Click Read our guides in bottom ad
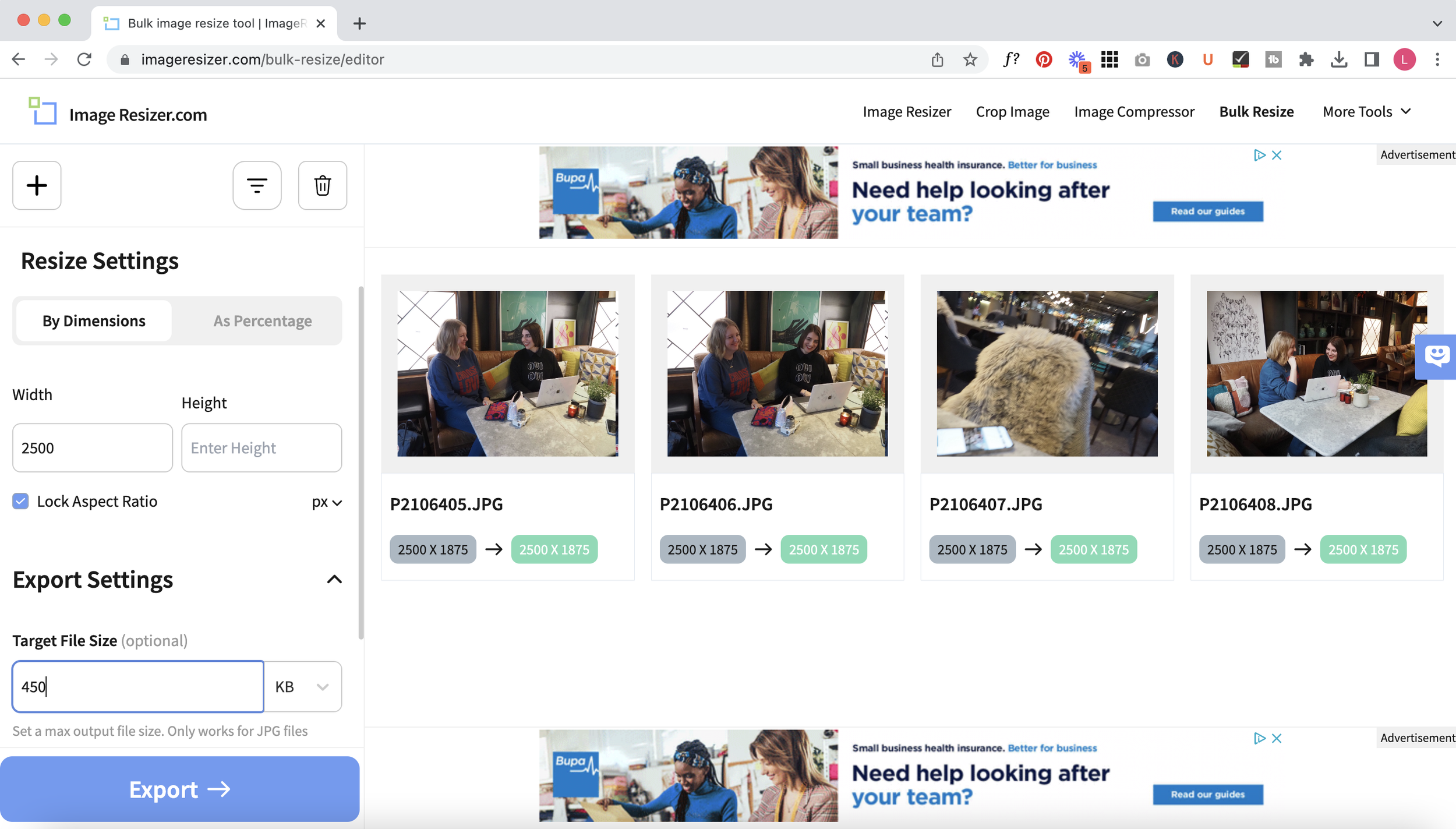1456x829 pixels. point(1208,794)
